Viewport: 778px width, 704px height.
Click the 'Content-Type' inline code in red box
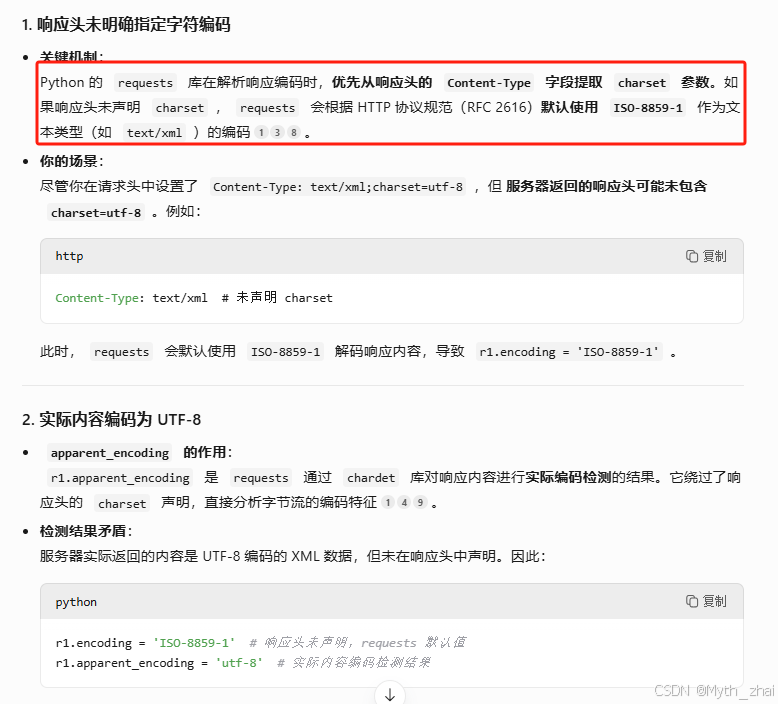(489, 83)
